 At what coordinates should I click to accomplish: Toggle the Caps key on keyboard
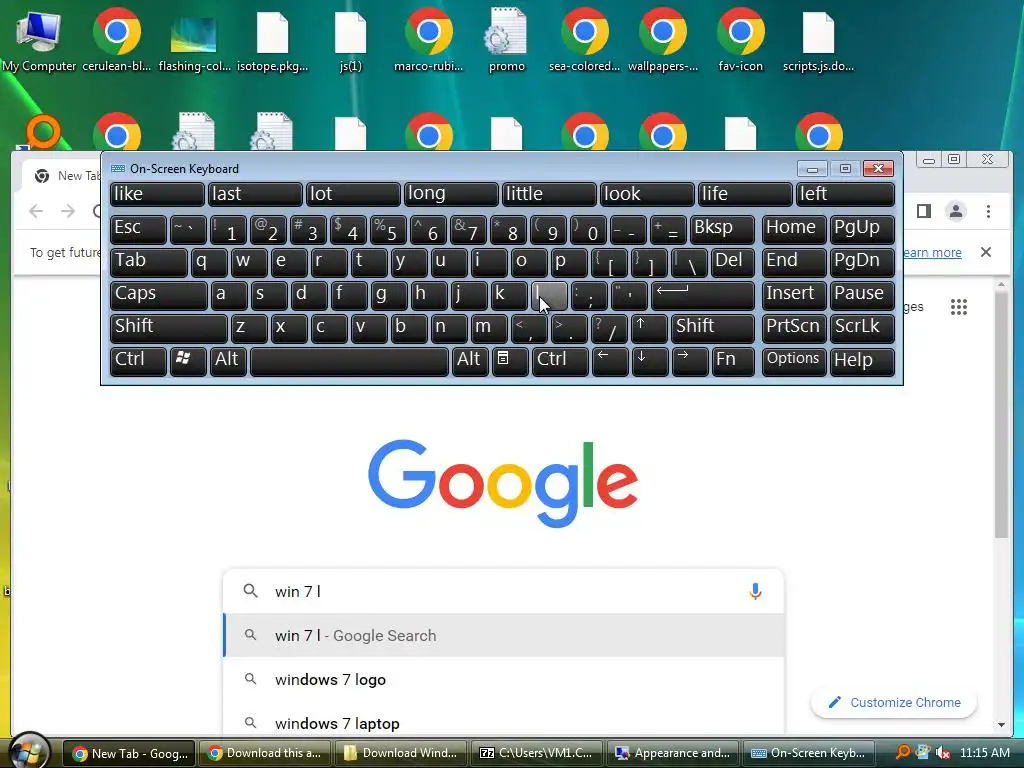point(159,295)
